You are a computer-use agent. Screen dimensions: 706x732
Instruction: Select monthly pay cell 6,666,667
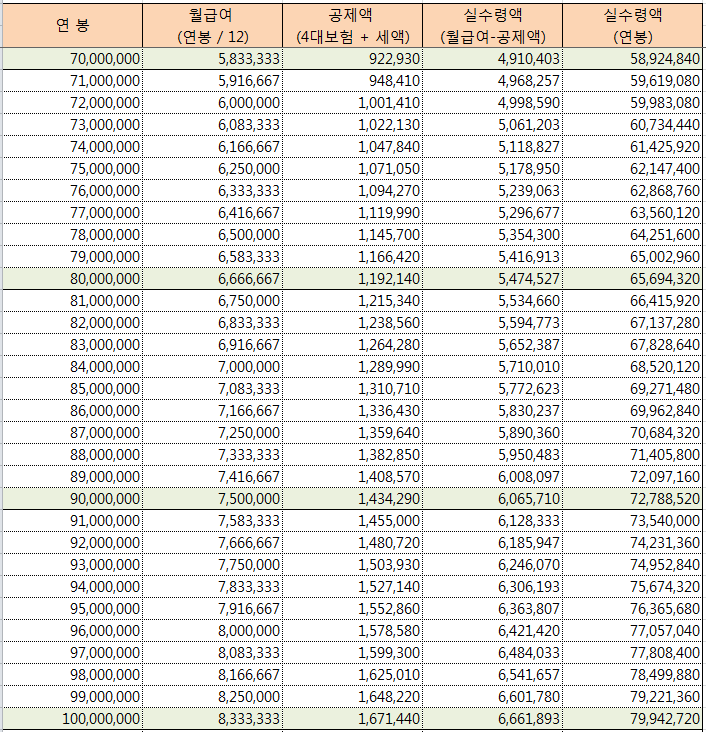coord(212,279)
